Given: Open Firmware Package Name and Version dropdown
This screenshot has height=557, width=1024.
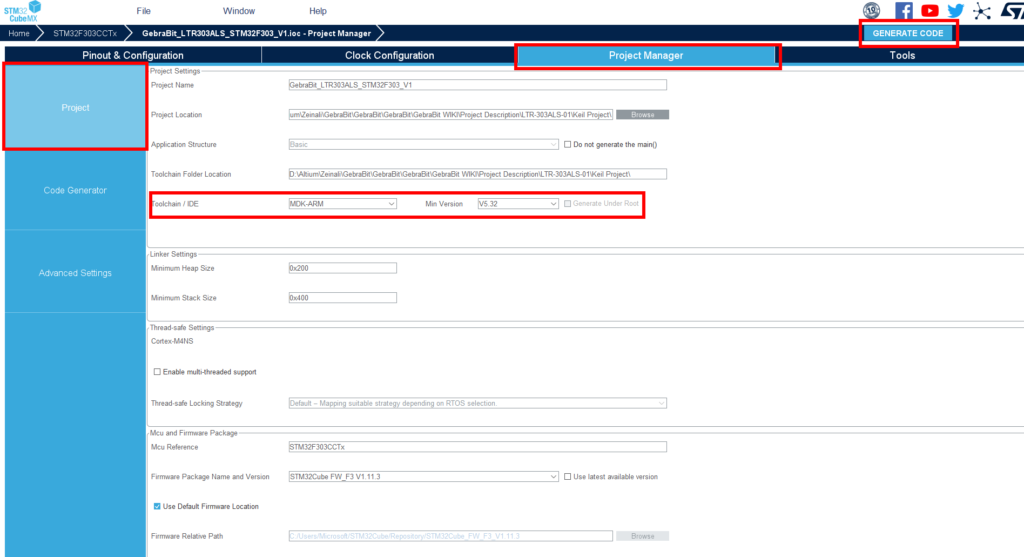Looking at the screenshot, I should click(x=423, y=477).
